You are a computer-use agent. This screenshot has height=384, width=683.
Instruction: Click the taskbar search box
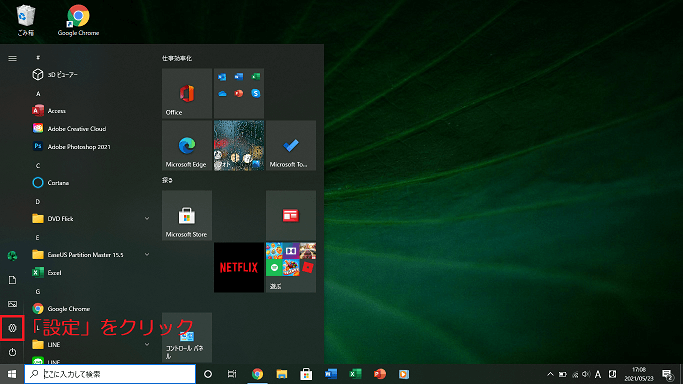[x=110, y=374]
